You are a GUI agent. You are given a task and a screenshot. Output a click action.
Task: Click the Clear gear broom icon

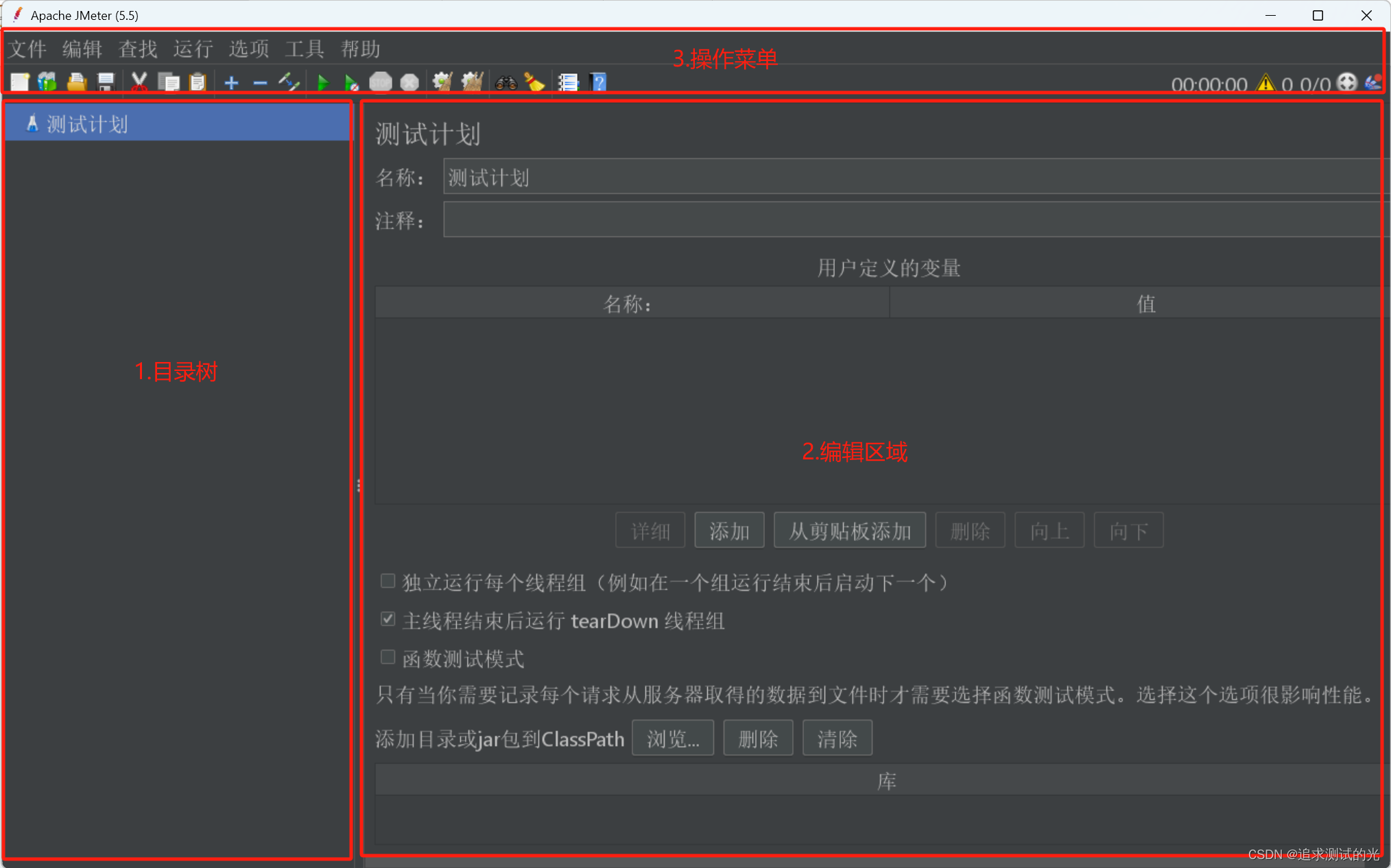click(x=442, y=82)
